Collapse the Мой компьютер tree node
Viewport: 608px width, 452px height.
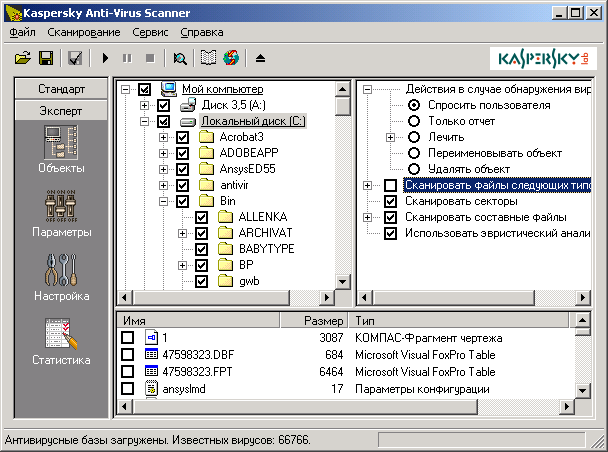(x=125, y=90)
